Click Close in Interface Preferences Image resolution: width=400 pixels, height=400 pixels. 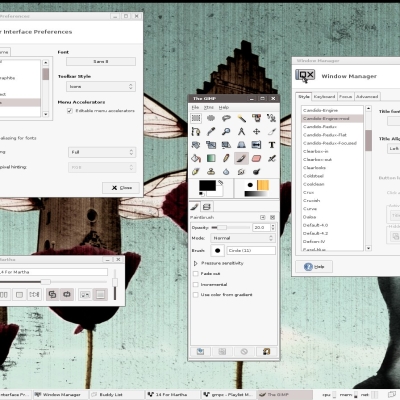tap(121, 188)
